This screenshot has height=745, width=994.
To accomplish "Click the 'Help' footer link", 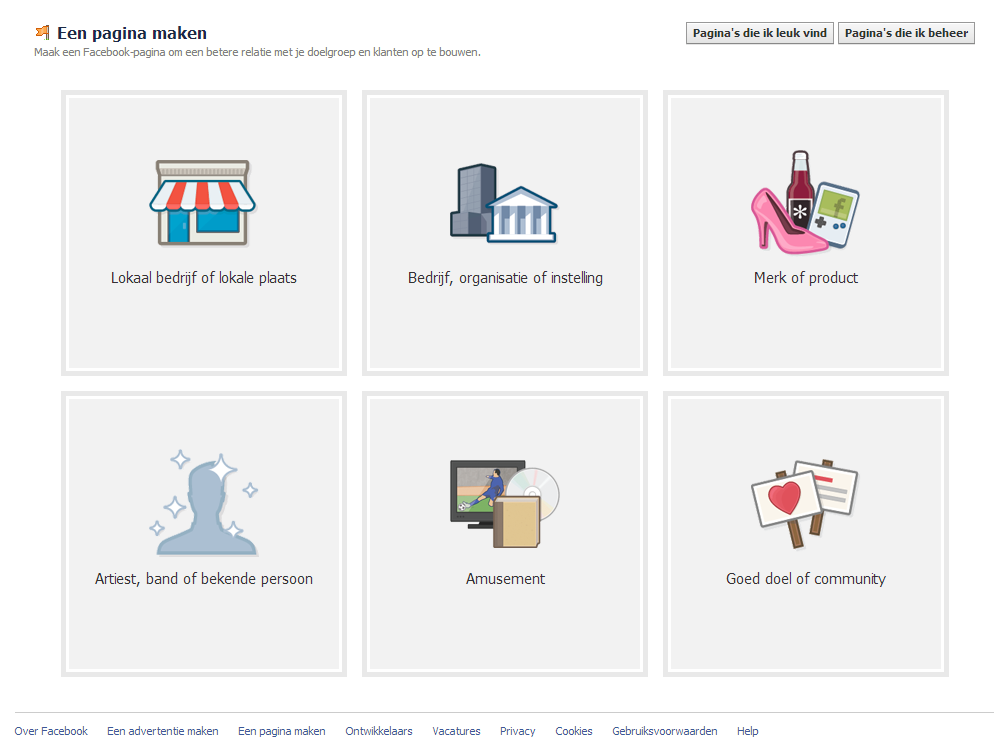I will pyautogui.click(x=747, y=731).
